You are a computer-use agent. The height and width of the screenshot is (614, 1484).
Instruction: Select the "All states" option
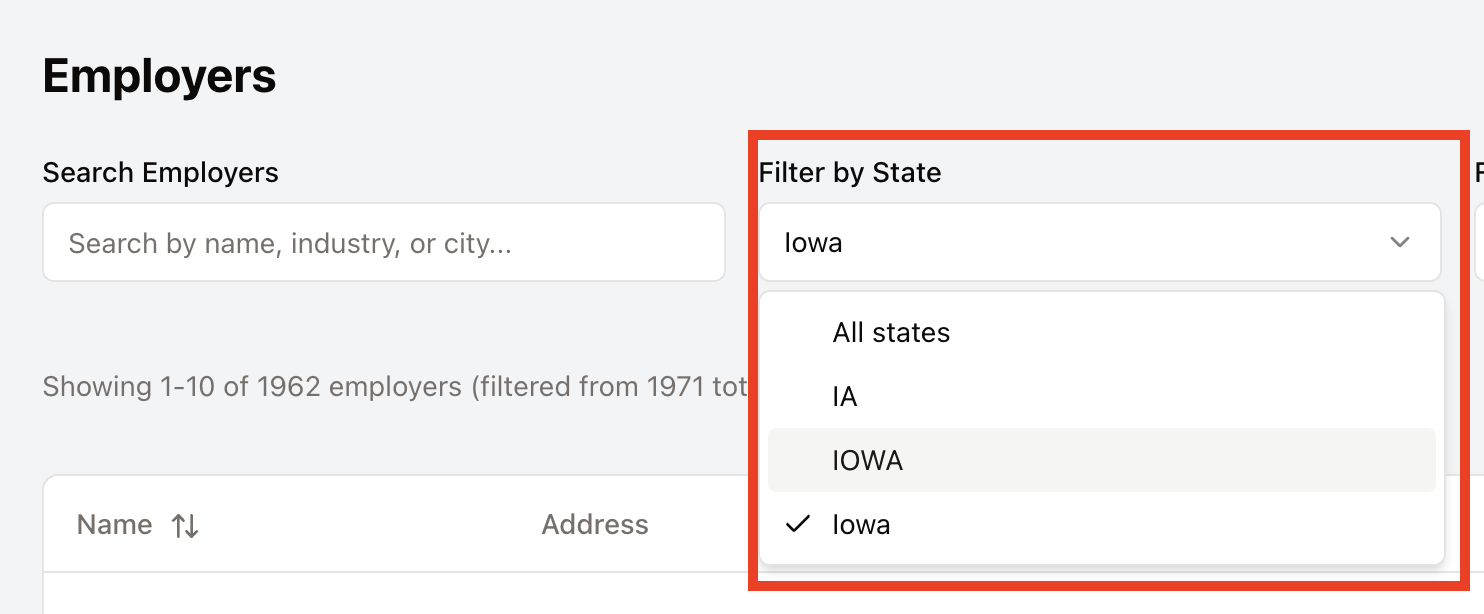[x=891, y=333]
